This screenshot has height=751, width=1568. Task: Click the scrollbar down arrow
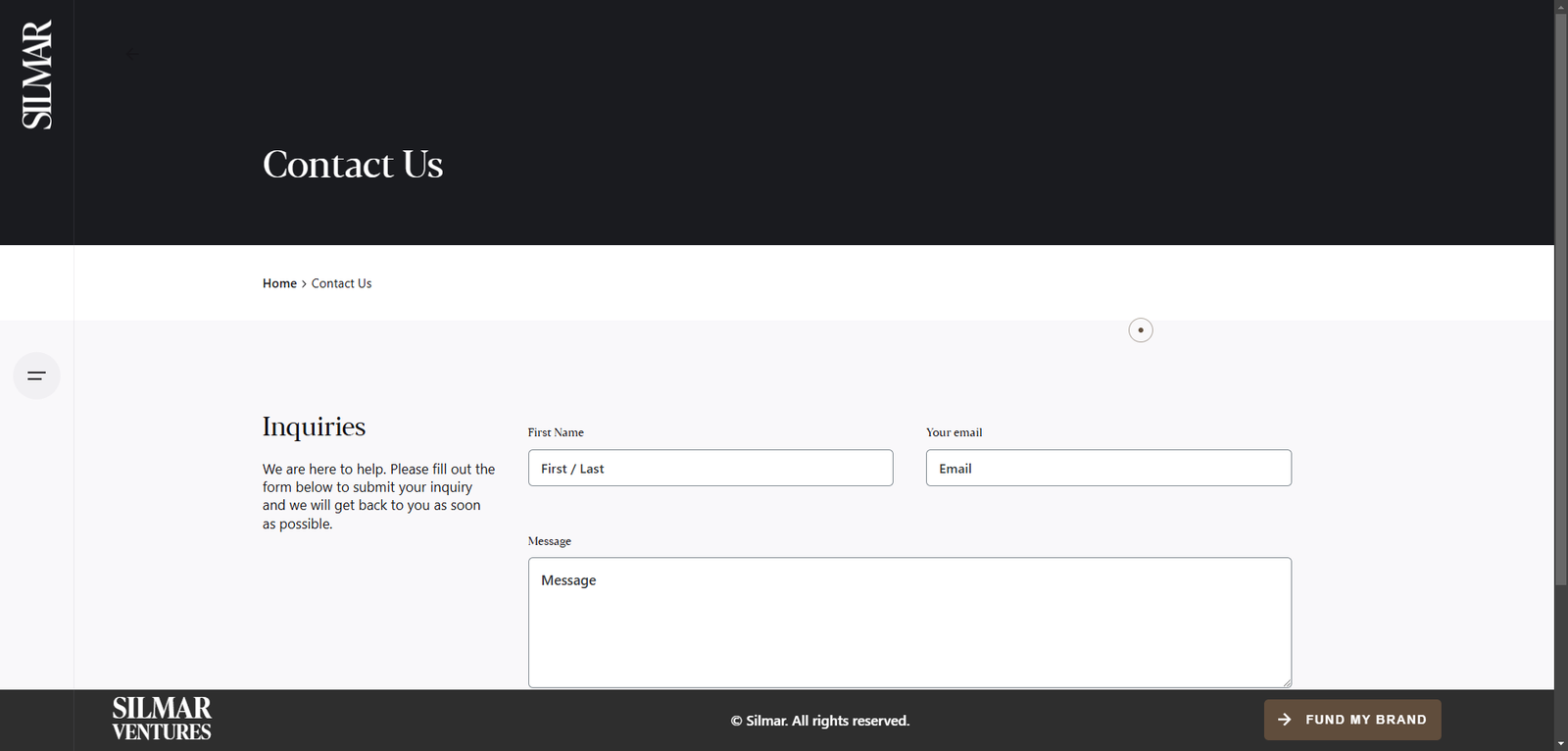[x=1560, y=743]
